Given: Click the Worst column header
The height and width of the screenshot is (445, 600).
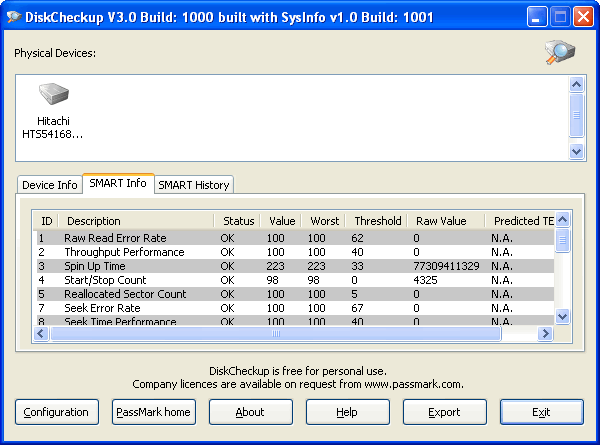Looking at the screenshot, I should coord(323,221).
